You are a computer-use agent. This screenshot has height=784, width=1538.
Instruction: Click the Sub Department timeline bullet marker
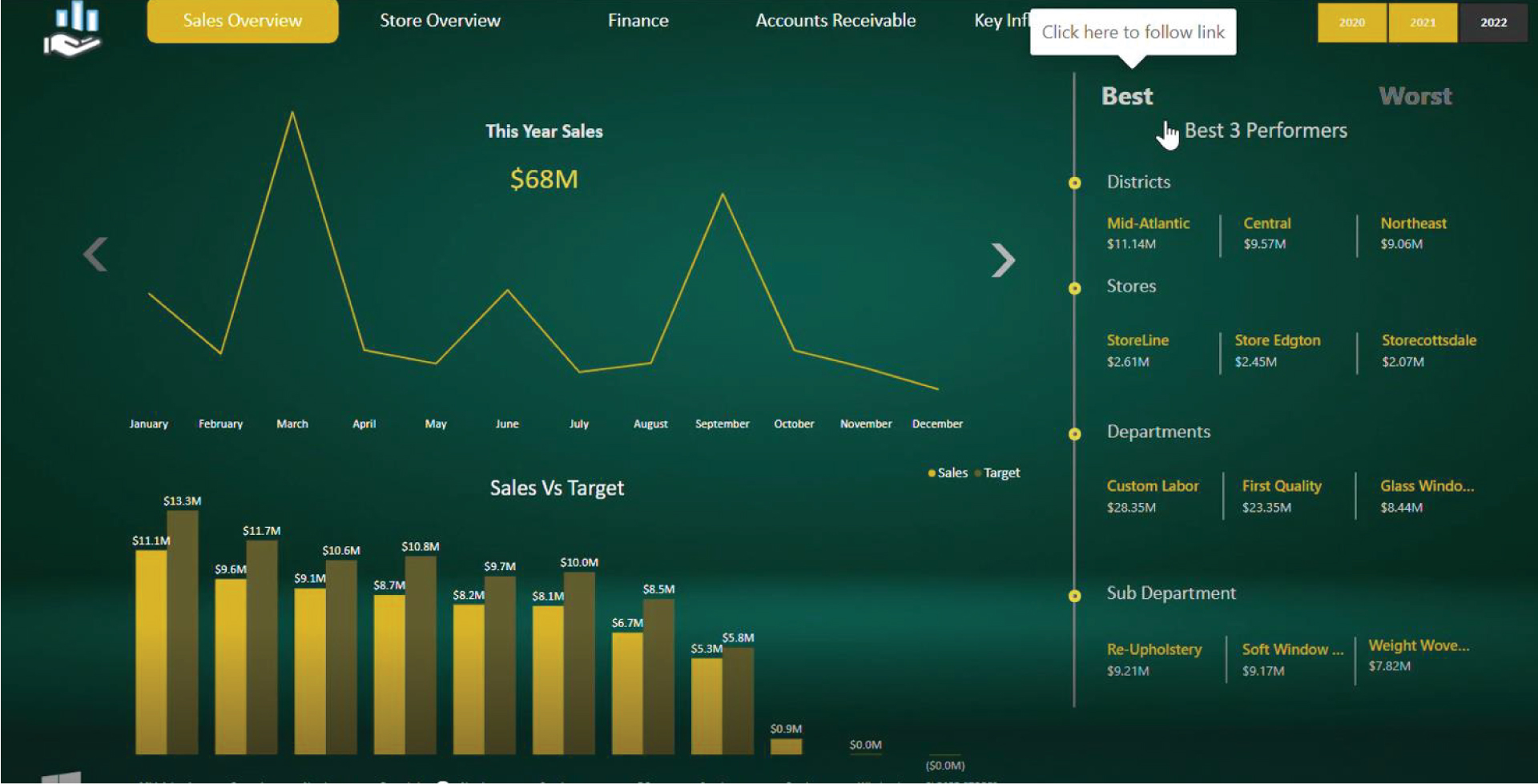(1076, 595)
